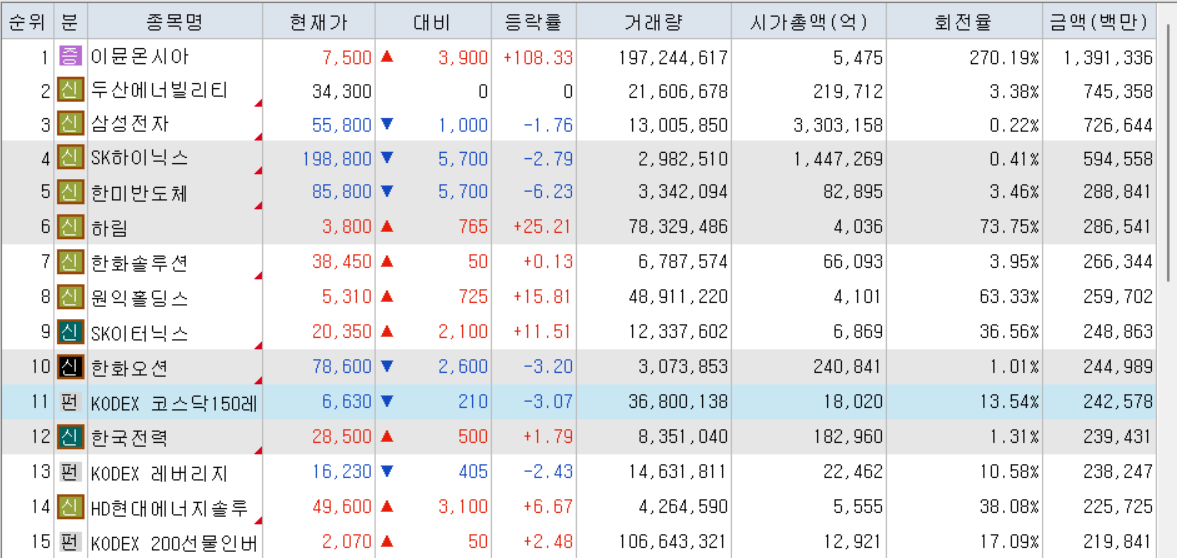Click the 회전율 column header

(963, 23)
